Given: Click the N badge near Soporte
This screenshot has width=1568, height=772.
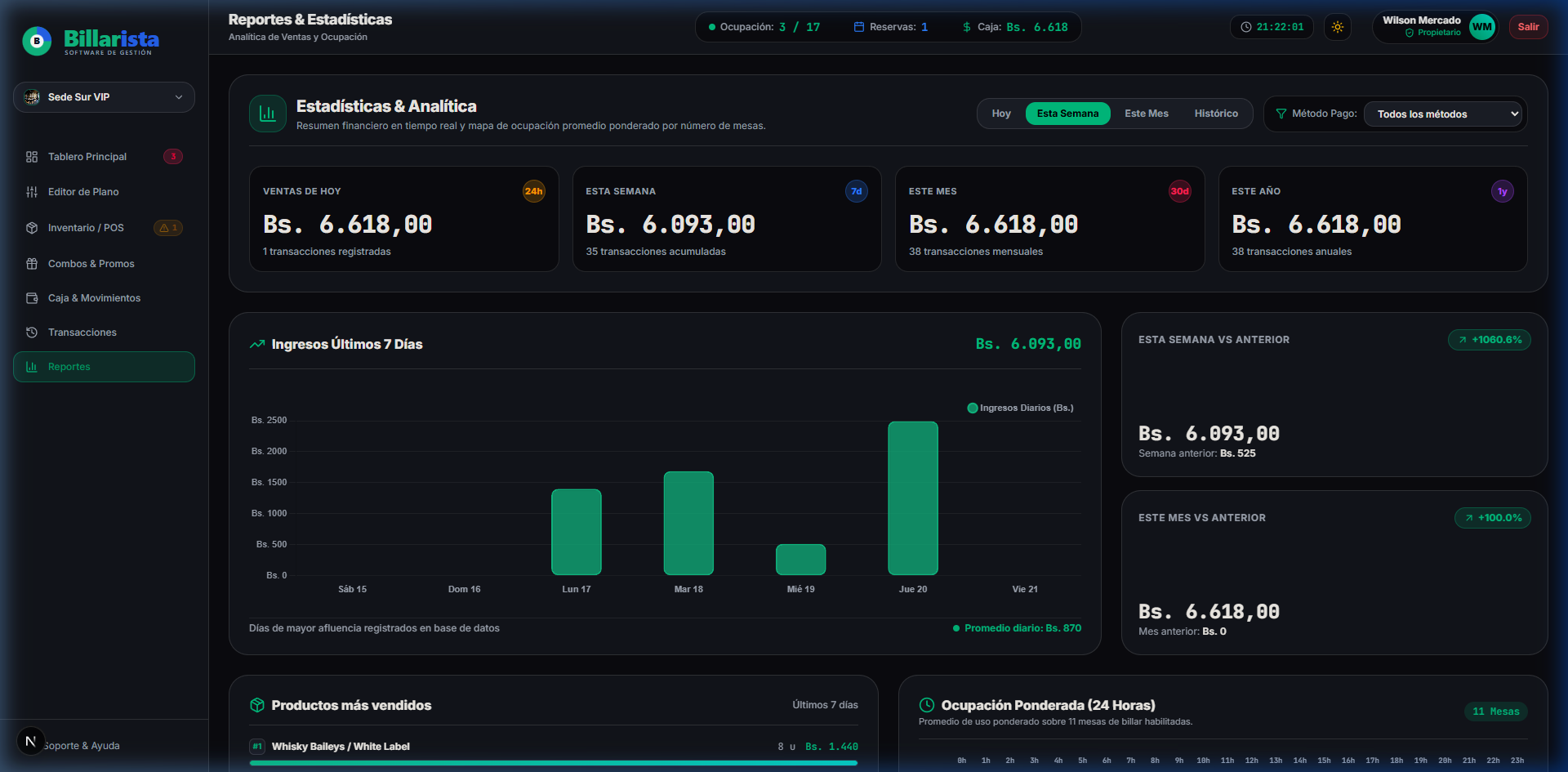Looking at the screenshot, I should (x=31, y=741).
